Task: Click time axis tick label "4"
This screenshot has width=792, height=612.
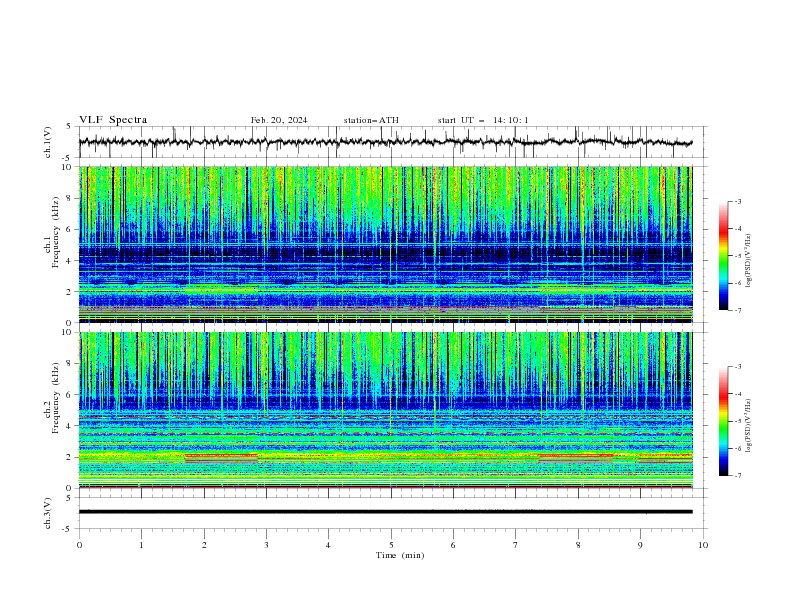Action: point(328,545)
